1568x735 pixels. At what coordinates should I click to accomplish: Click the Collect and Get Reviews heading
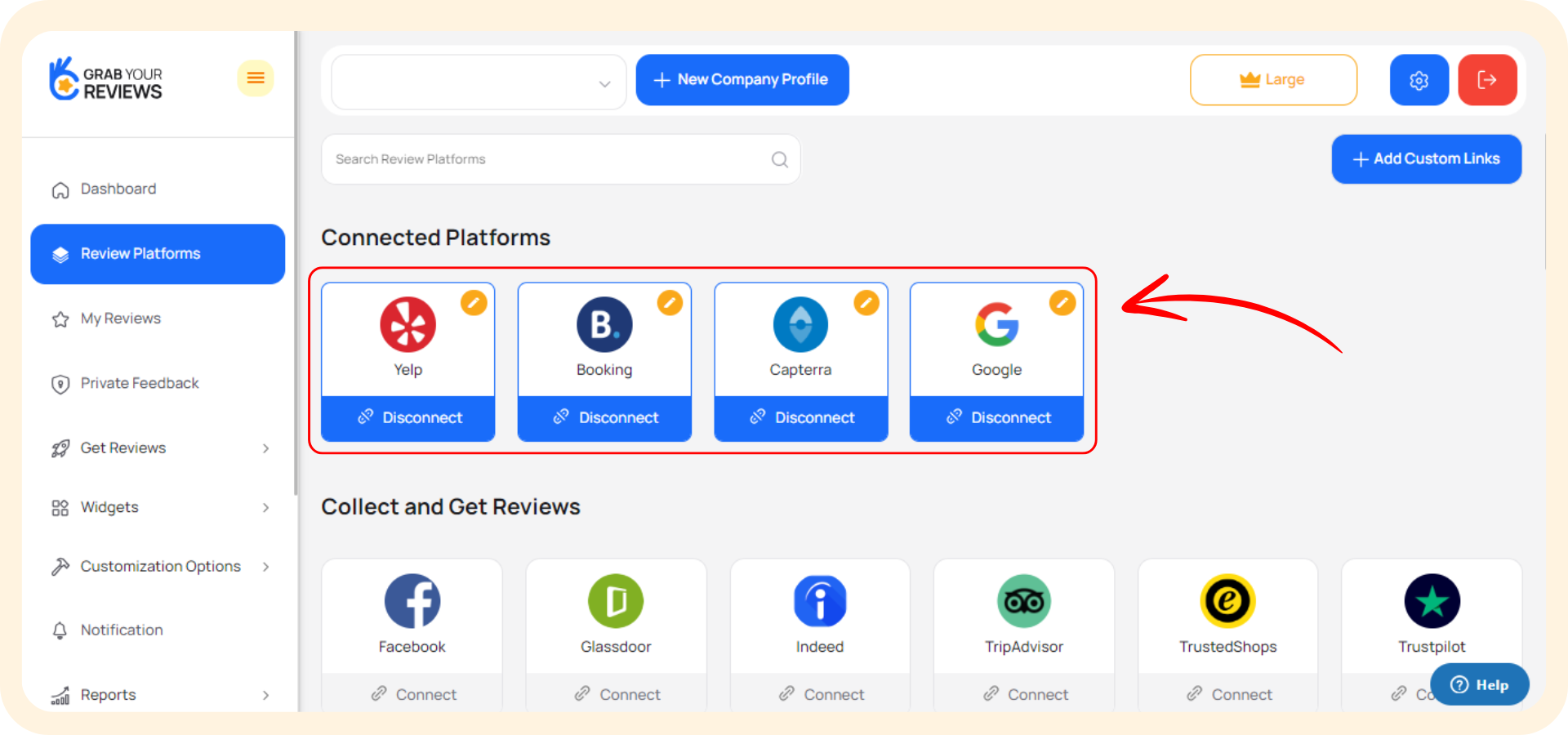tap(451, 507)
